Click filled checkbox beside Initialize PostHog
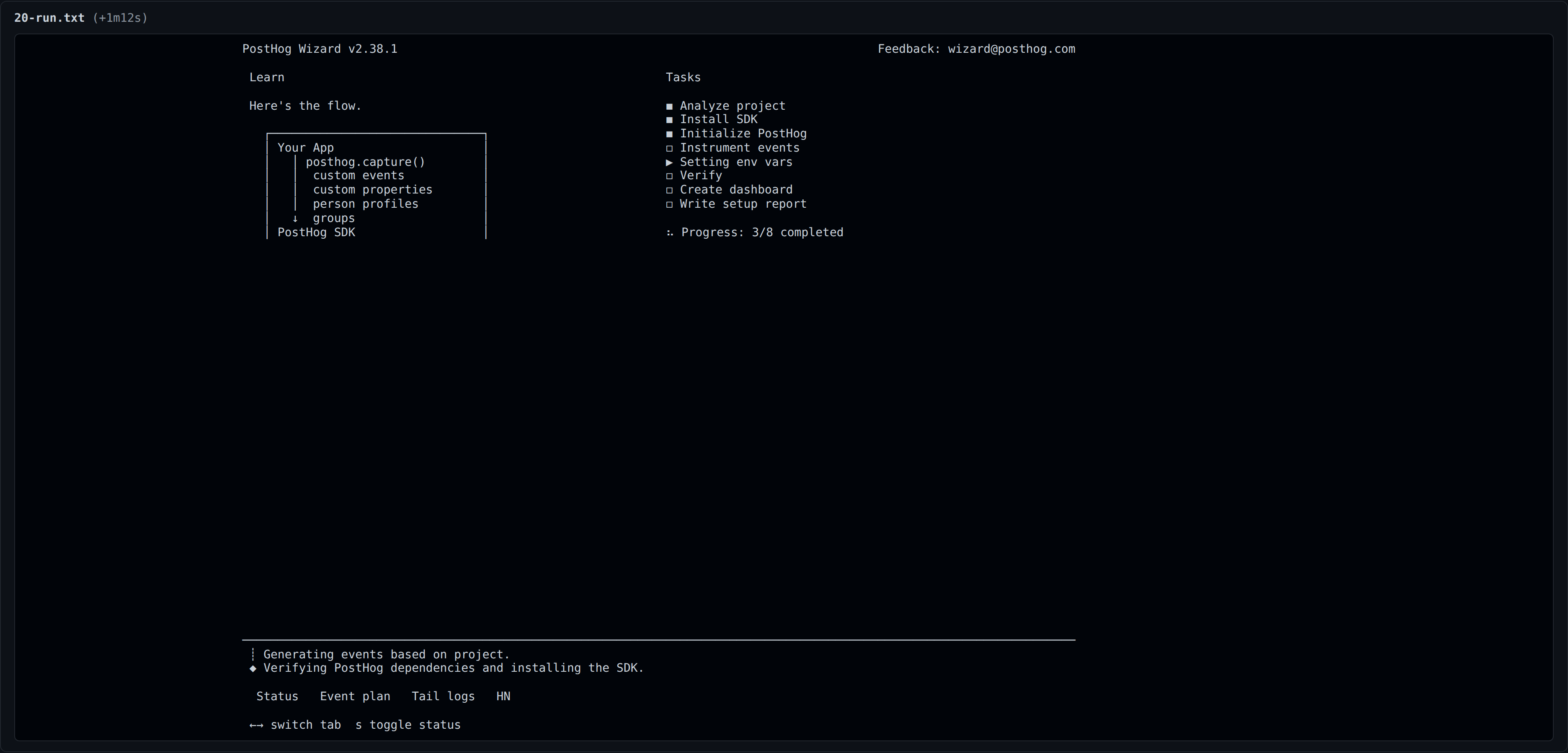This screenshot has width=1568, height=753. coord(670,134)
